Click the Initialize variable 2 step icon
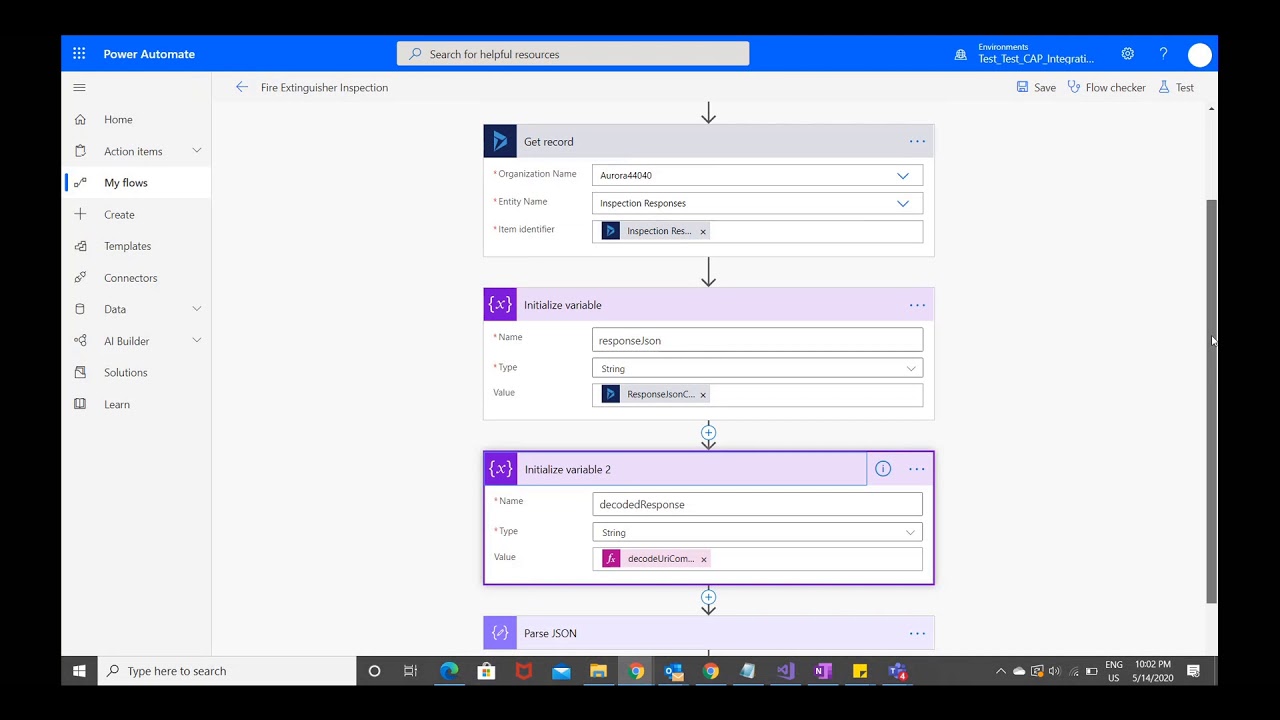 [x=501, y=469]
